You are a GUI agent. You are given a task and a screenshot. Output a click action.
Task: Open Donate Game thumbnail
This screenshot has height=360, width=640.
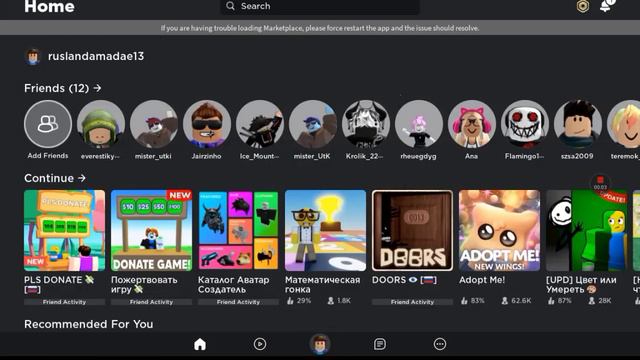151,230
